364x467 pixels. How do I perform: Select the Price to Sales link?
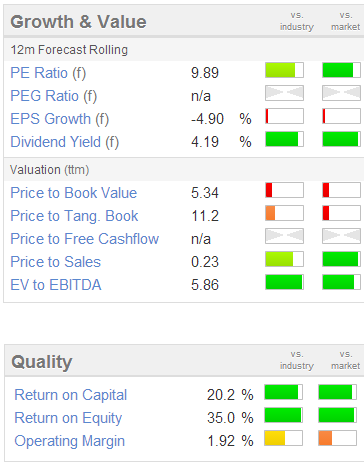56,262
